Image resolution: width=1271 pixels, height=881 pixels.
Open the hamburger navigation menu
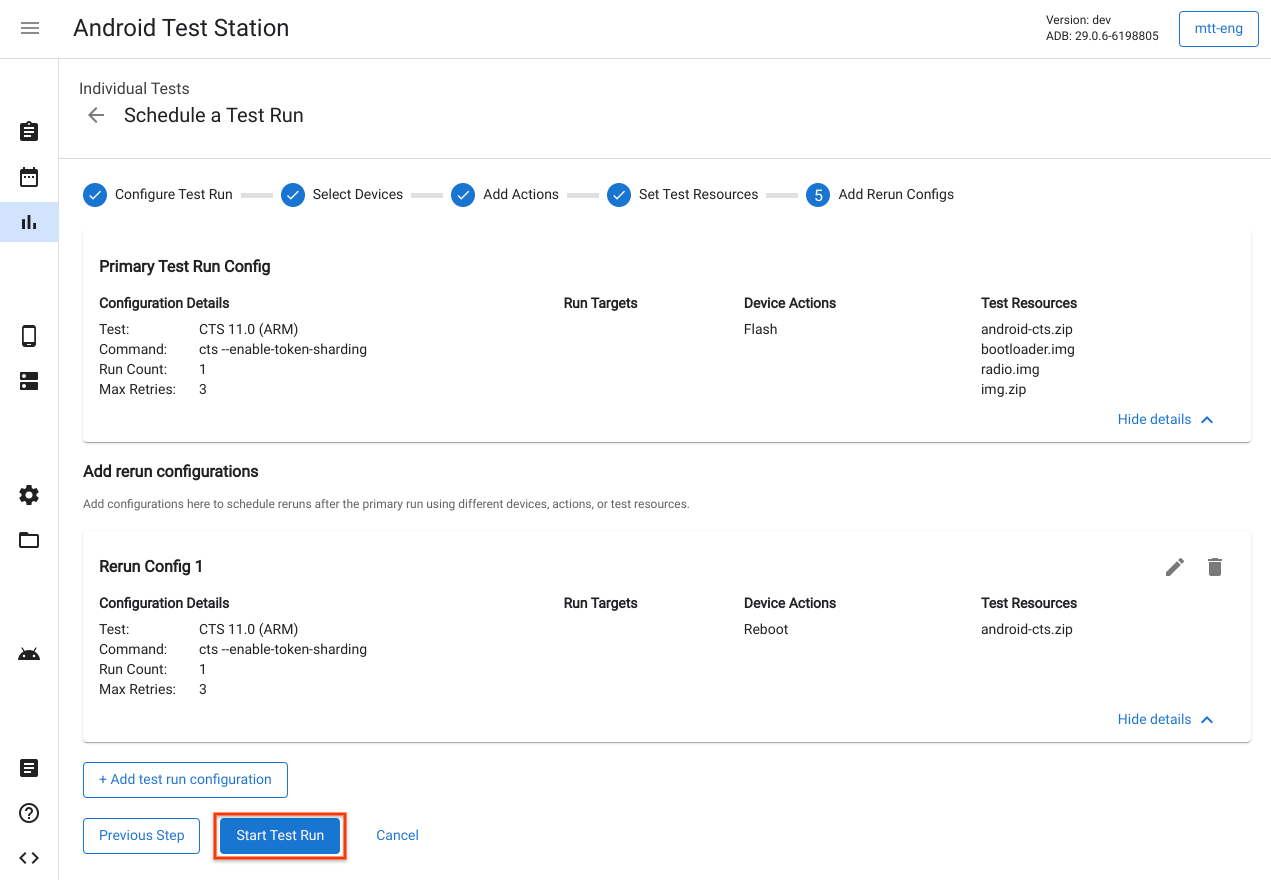[x=30, y=28]
